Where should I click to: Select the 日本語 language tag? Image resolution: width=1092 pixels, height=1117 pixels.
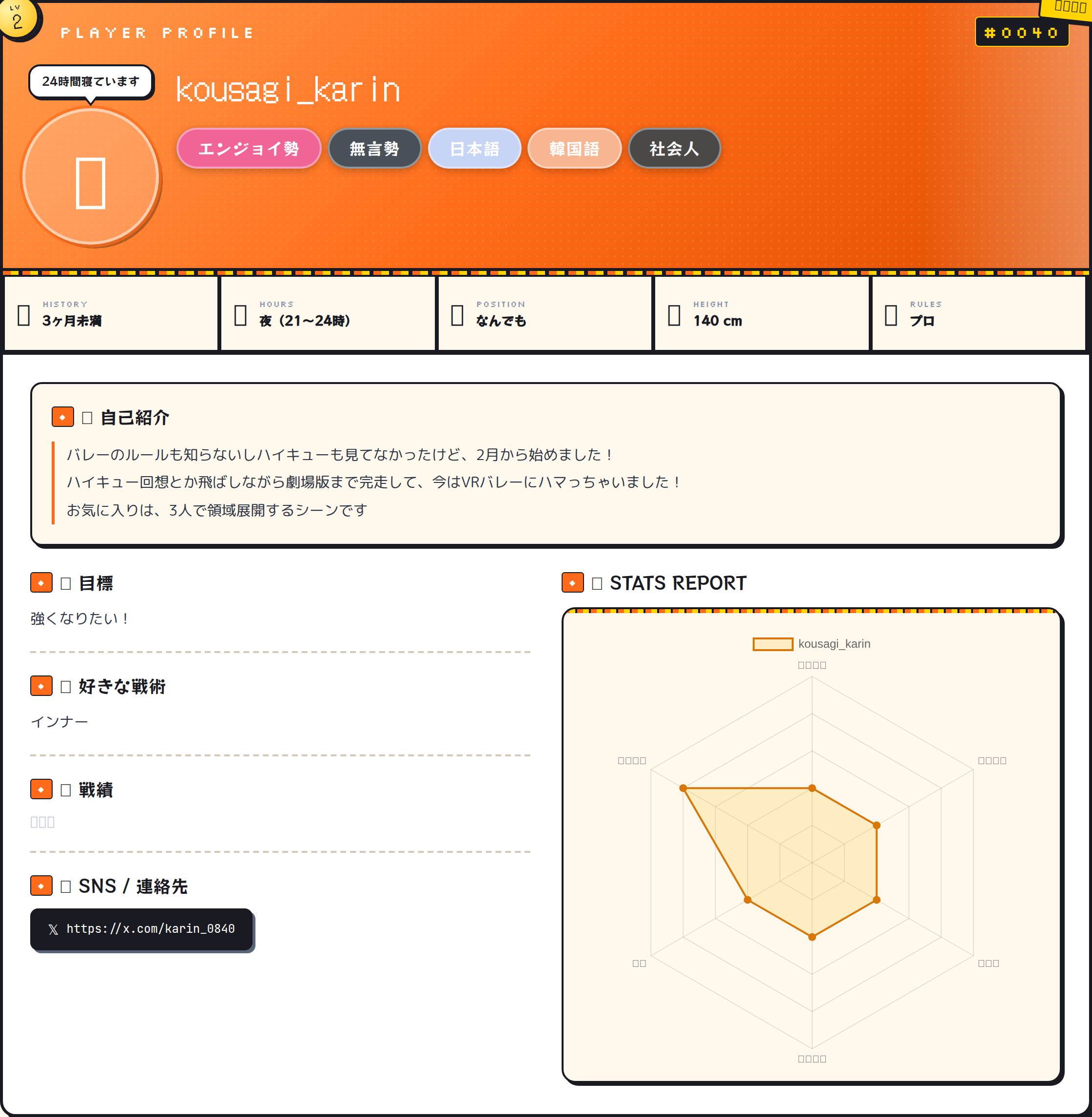tap(474, 149)
